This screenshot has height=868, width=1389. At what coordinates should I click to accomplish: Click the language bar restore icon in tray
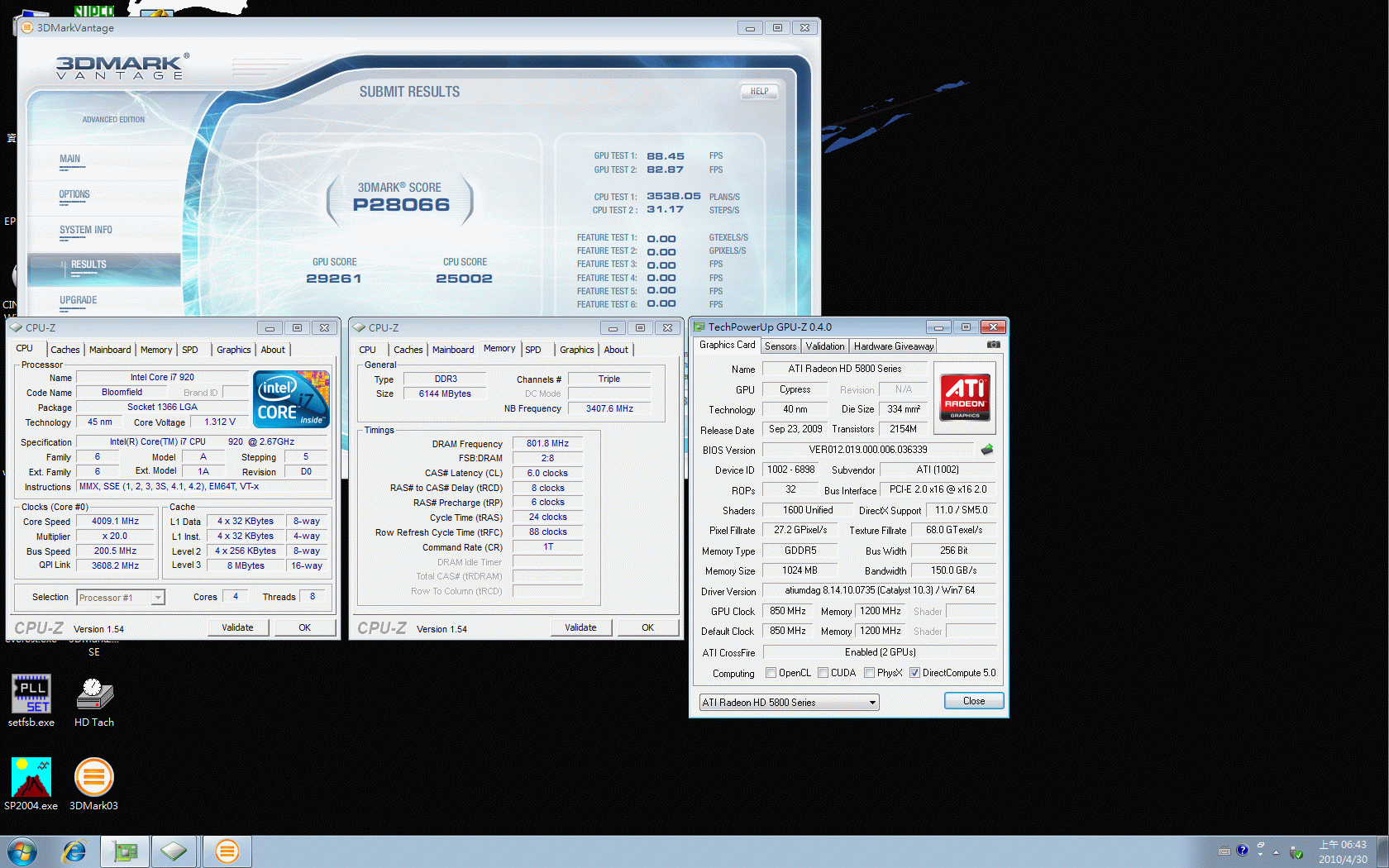[1261, 845]
